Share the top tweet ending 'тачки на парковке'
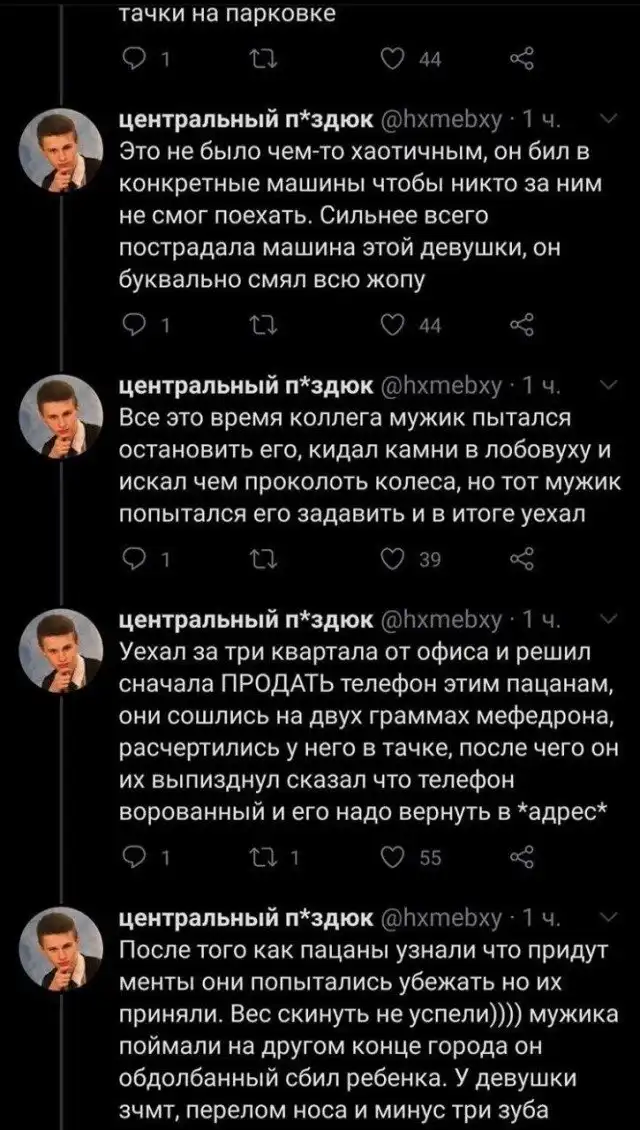The image size is (640, 1130). (x=521, y=58)
